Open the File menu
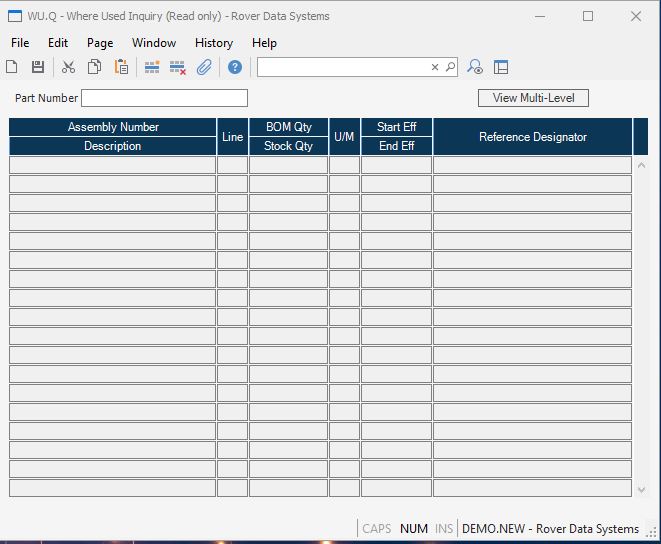The width and height of the screenshot is (661, 544). point(20,43)
